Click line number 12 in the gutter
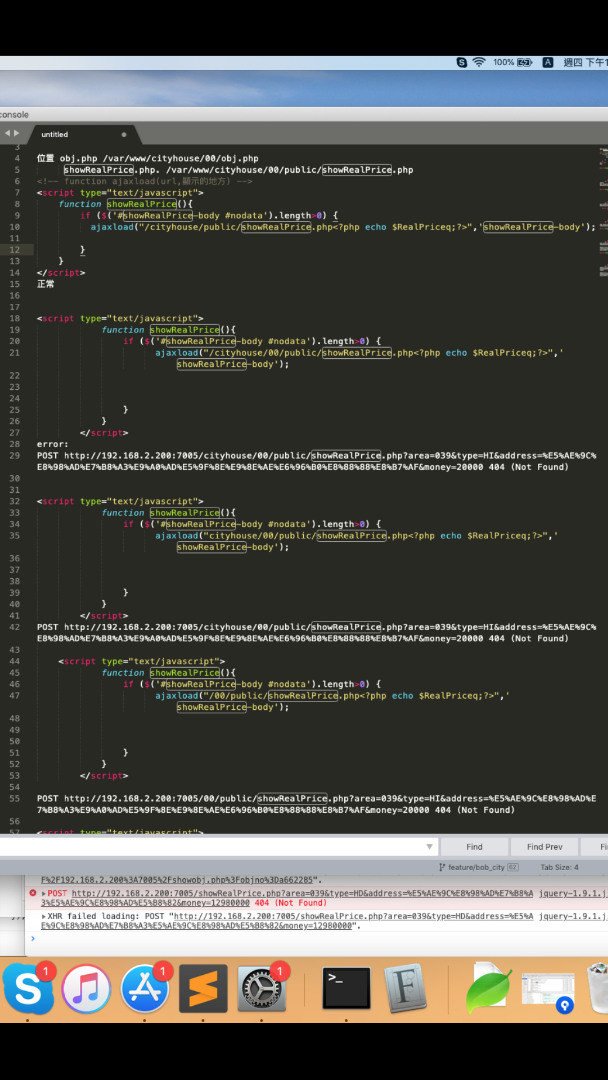Image resolution: width=608 pixels, height=1080 pixels. (x=16, y=249)
